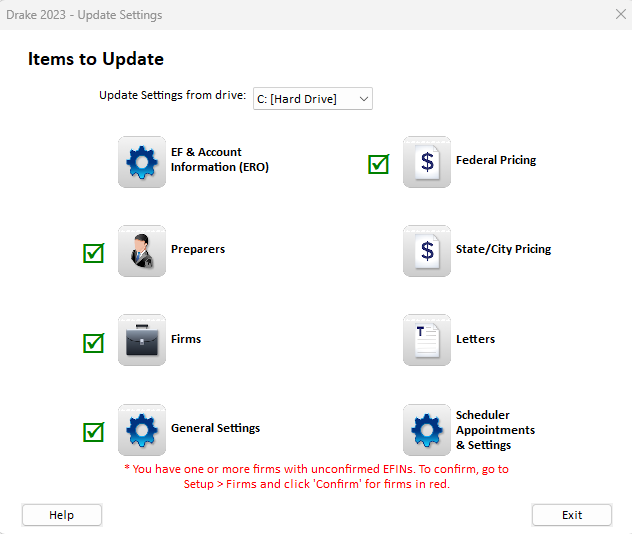
Task: Click the General Settings label text
Action: (x=215, y=428)
